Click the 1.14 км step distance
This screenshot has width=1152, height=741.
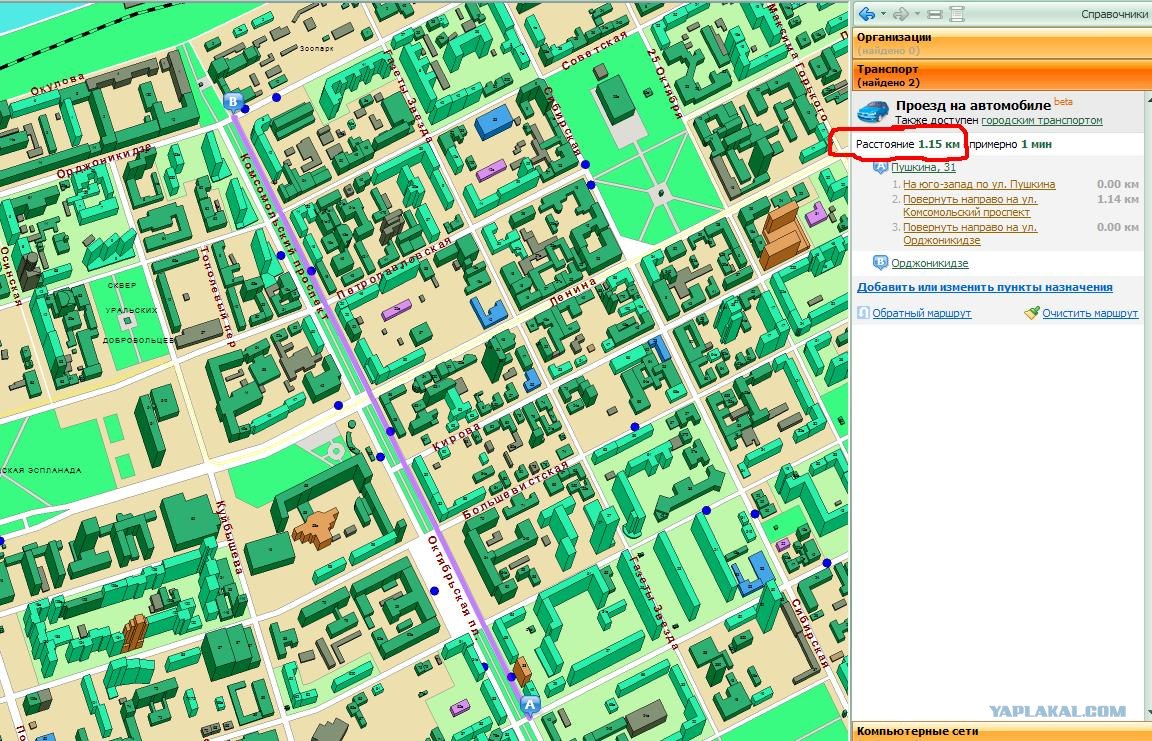1117,199
